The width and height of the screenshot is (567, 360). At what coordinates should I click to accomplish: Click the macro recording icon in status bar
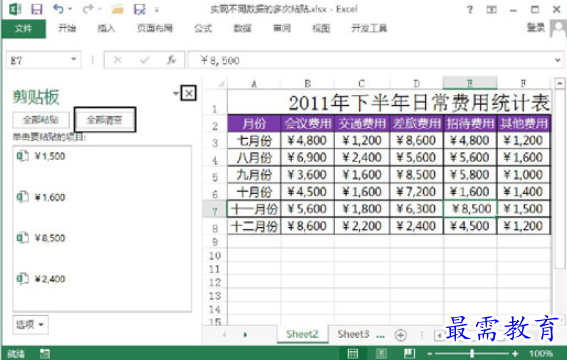pyautogui.click(x=45, y=353)
